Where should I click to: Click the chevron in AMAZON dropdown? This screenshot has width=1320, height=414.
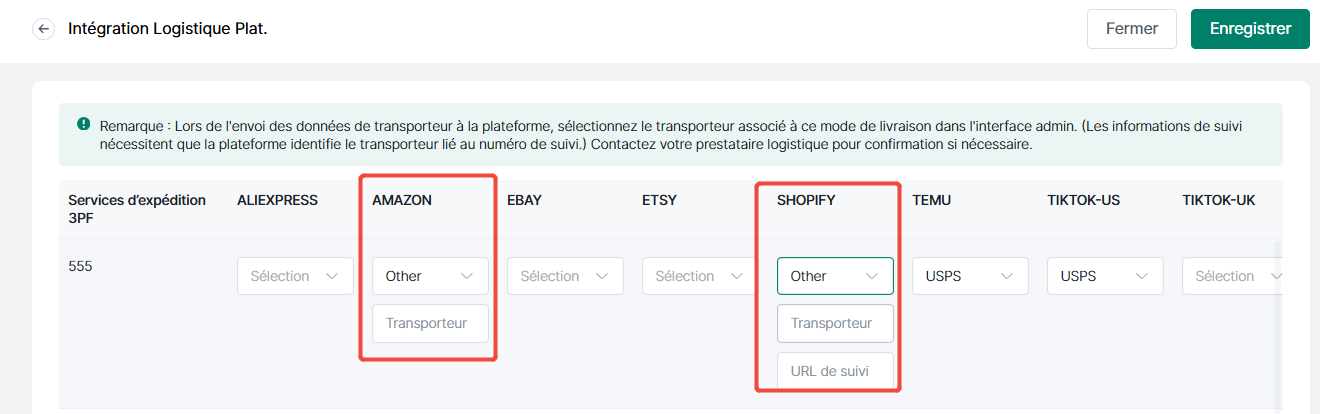(467, 276)
